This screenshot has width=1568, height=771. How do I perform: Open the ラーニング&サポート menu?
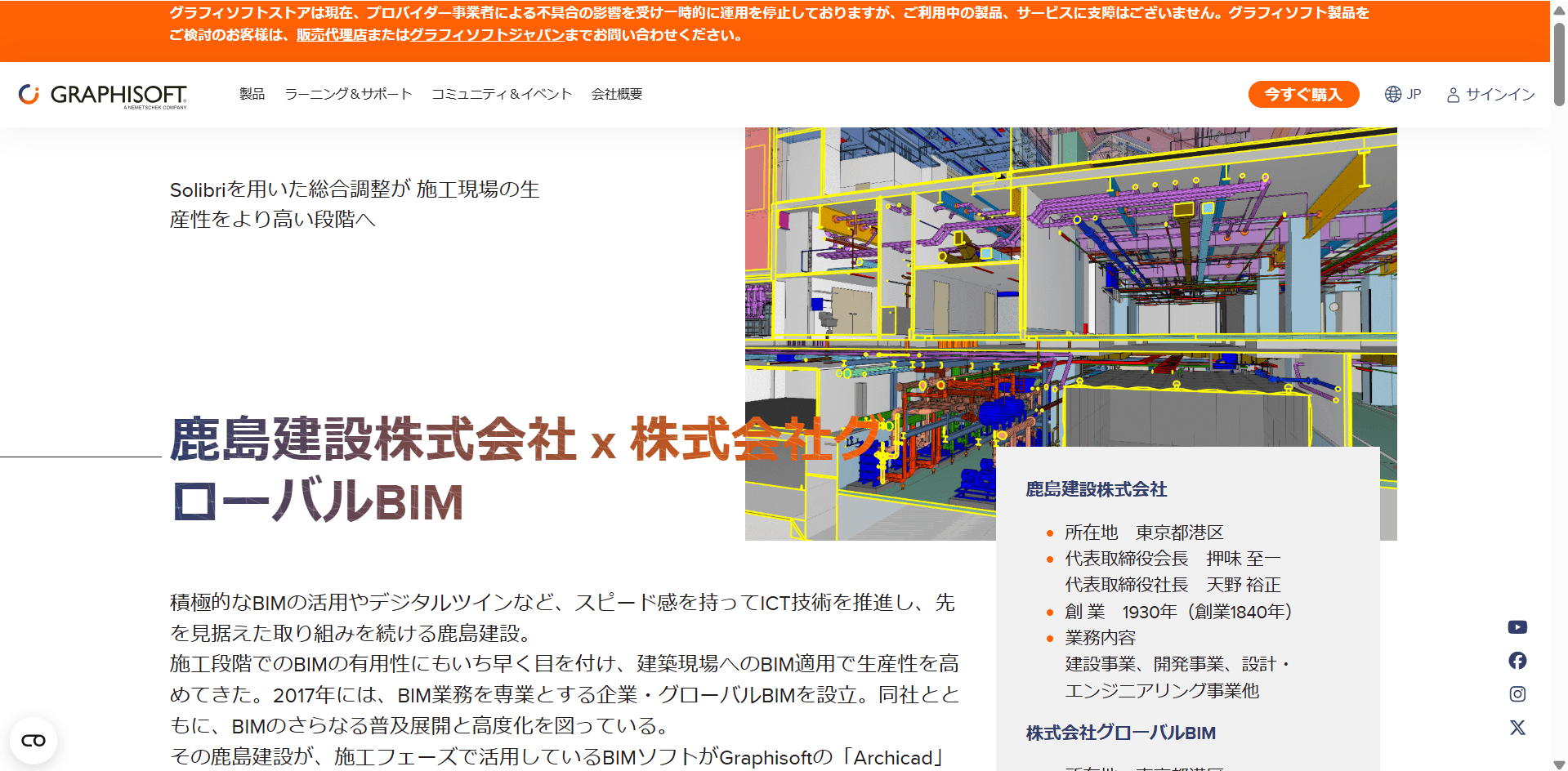[348, 95]
